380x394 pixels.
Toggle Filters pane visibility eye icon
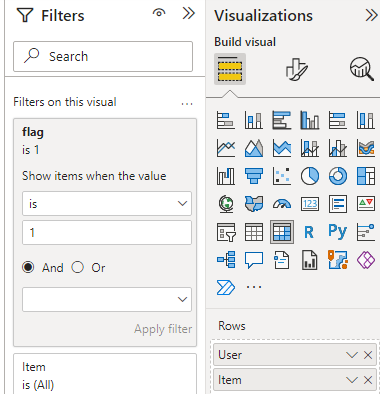click(x=159, y=13)
